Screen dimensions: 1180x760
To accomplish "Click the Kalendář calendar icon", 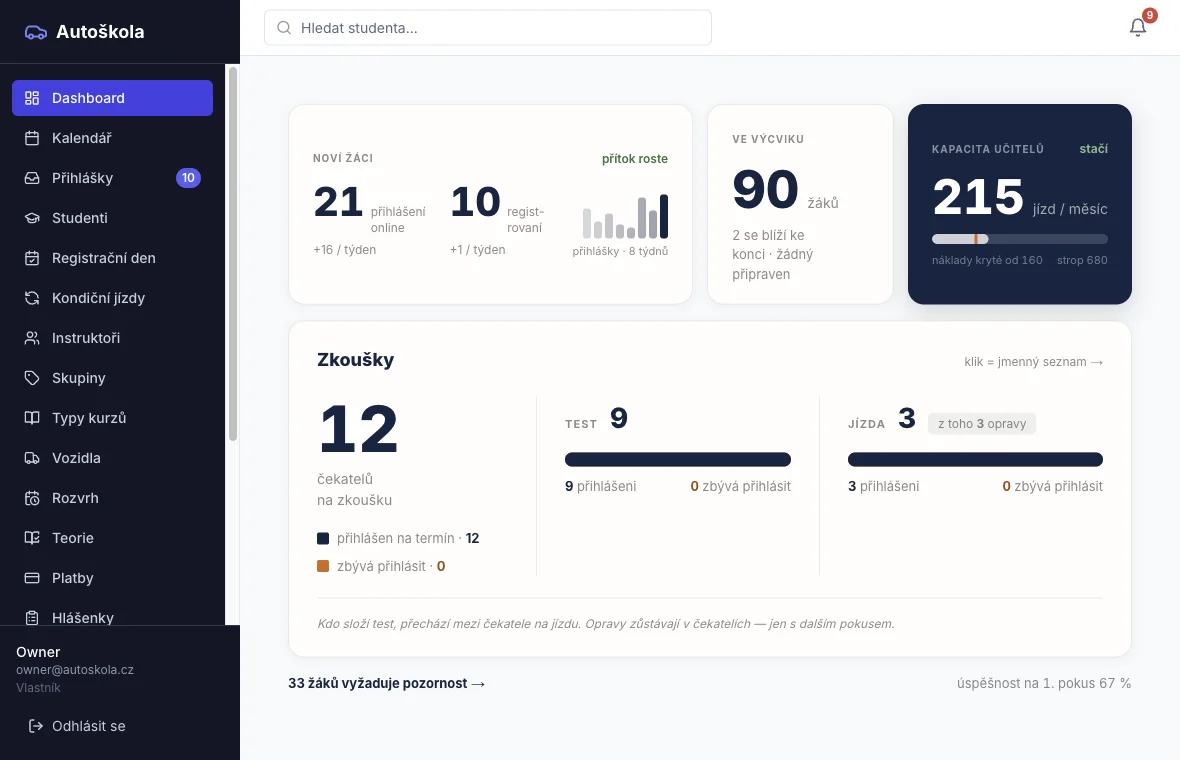I will point(32,138).
